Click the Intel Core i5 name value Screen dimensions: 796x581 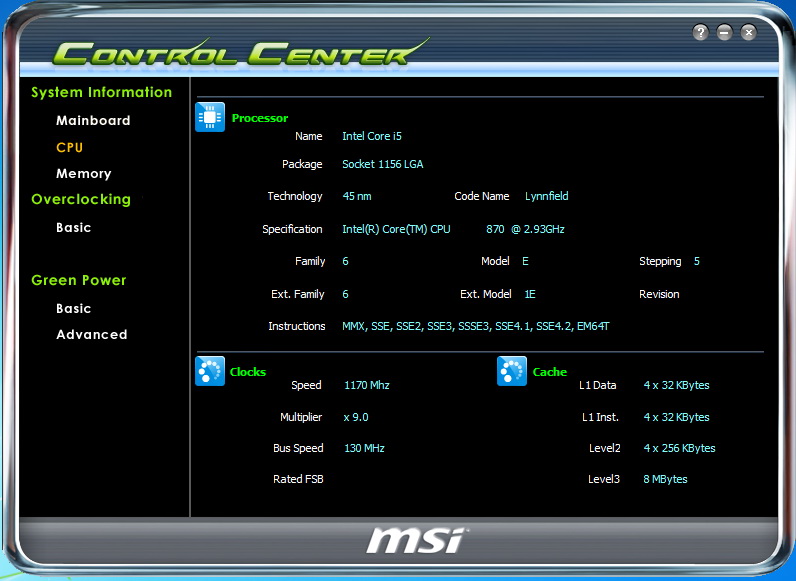pos(372,136)
